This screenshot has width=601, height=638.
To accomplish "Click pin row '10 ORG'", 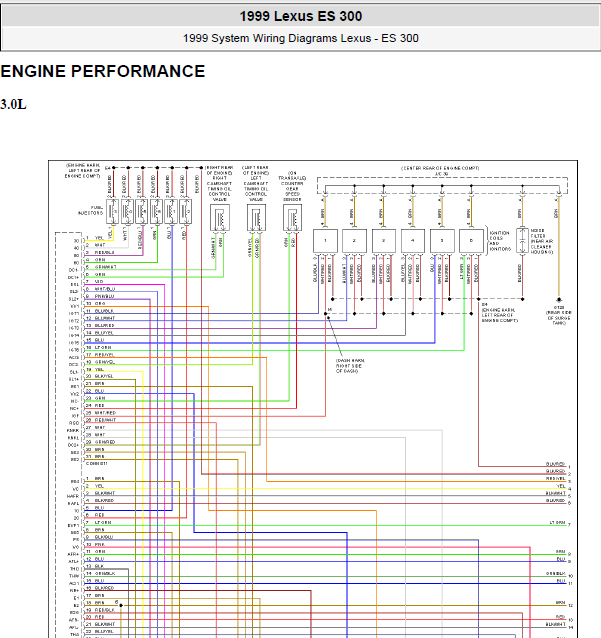I will point(96,304).
